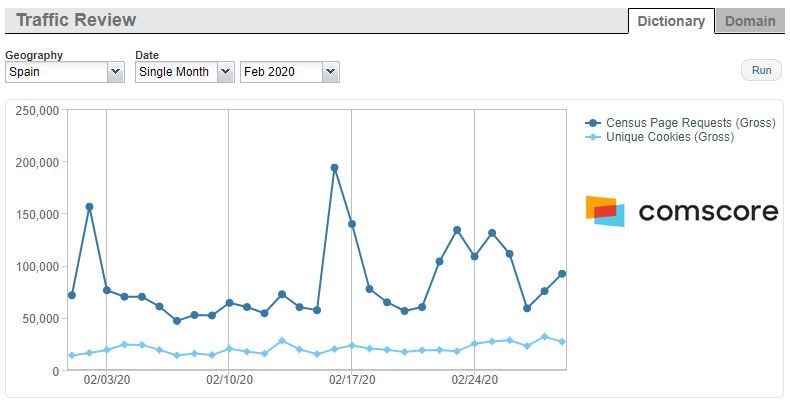Screen dimensions: 790x411
Task: Select the first Census Page Requests data point
Action: point(72,295)
